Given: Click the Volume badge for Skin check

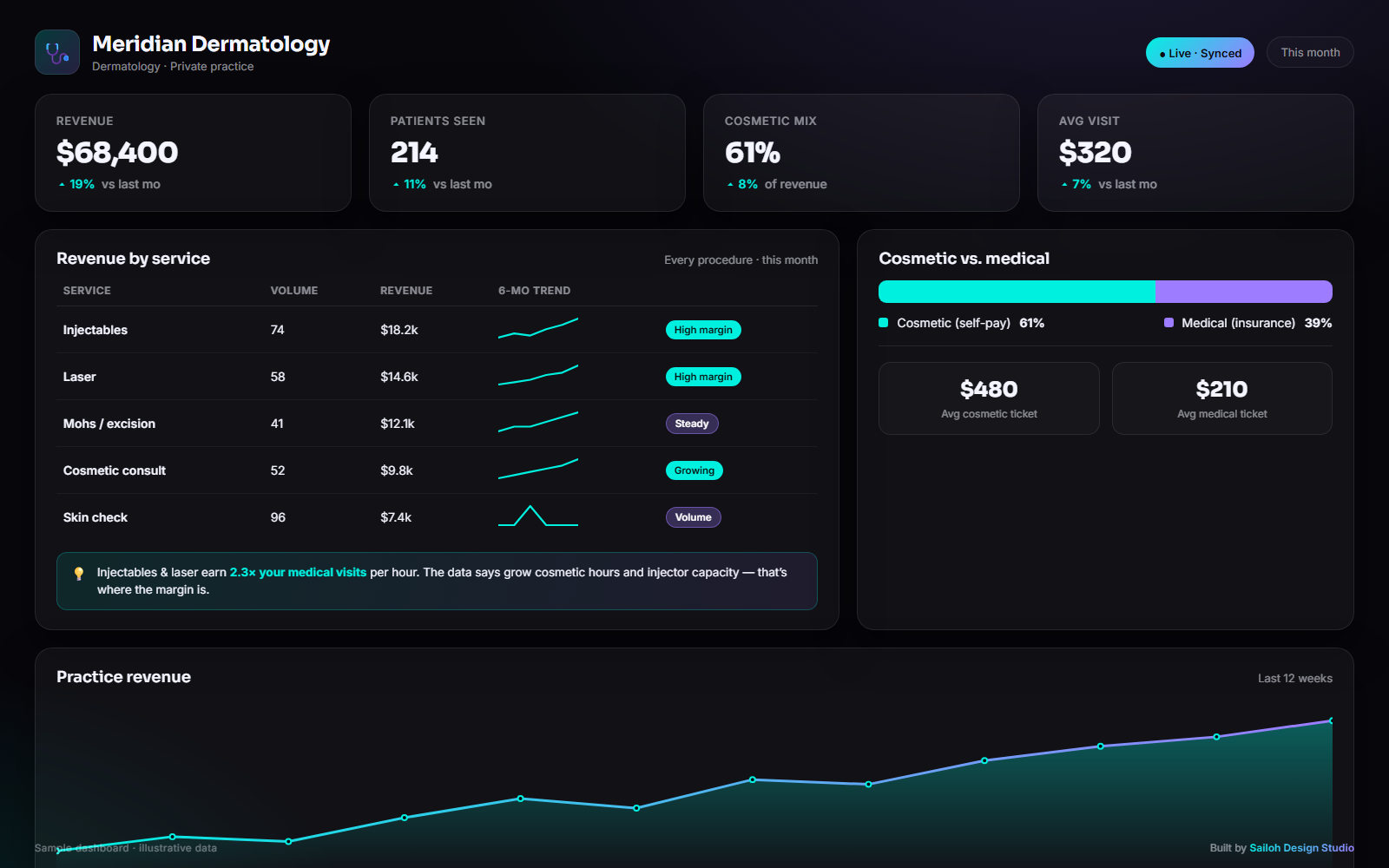Looking at the screenshot, I should (693, 517).
